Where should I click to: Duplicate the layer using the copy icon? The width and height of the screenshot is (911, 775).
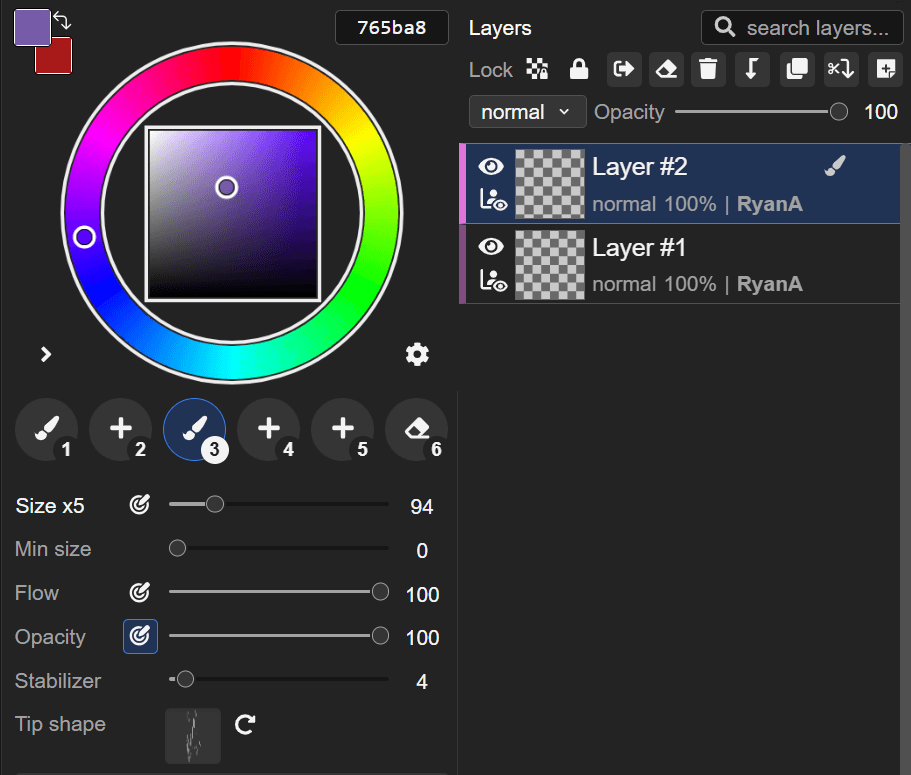coord(796,69)
